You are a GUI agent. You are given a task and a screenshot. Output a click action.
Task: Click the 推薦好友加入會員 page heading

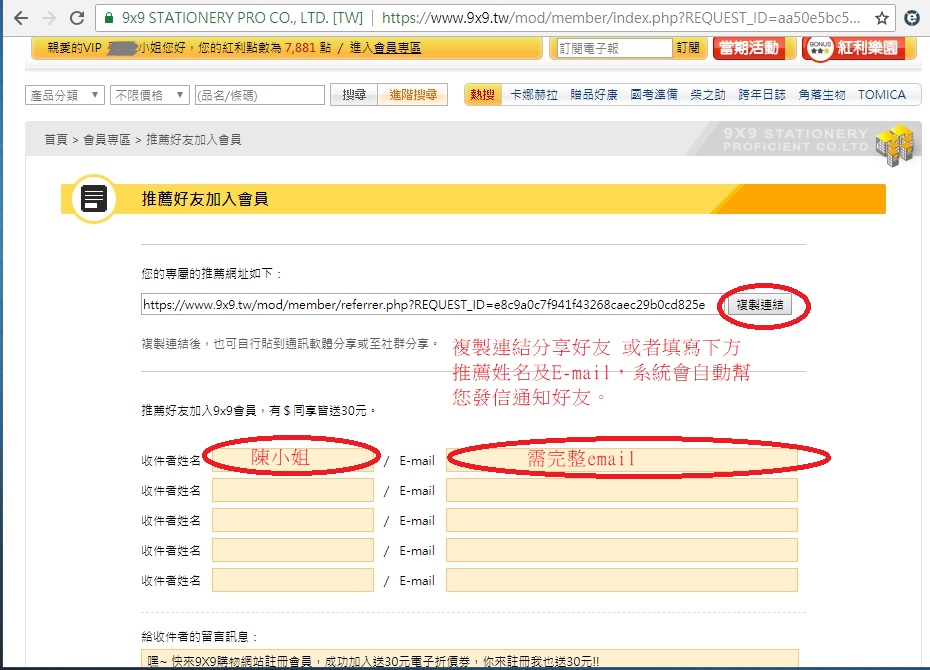point(205,199)
